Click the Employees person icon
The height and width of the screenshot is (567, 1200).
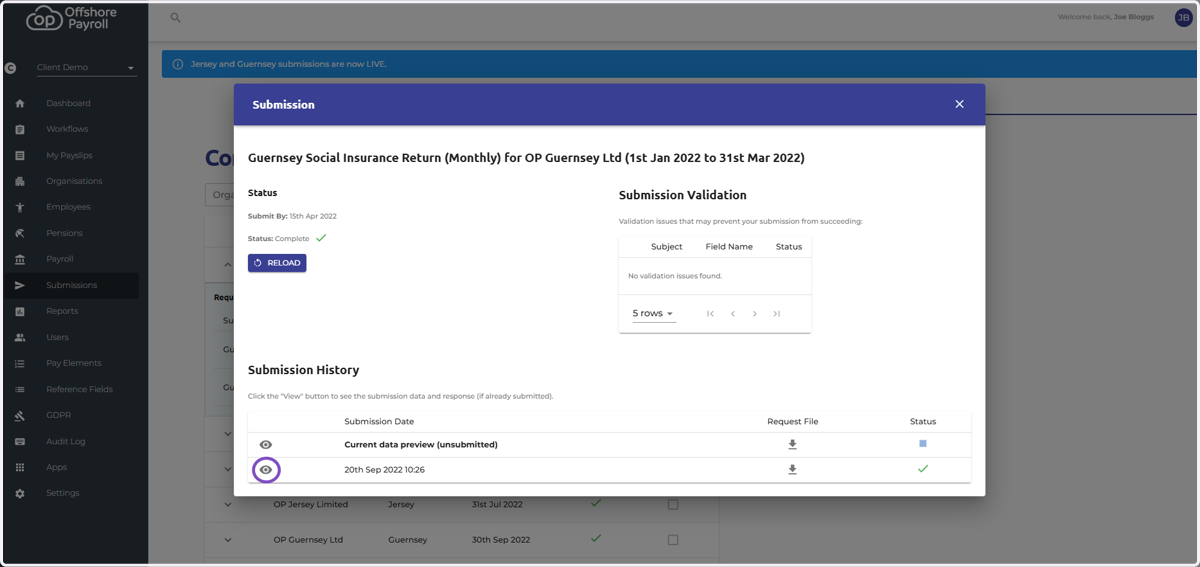click(x=20, y=207)
